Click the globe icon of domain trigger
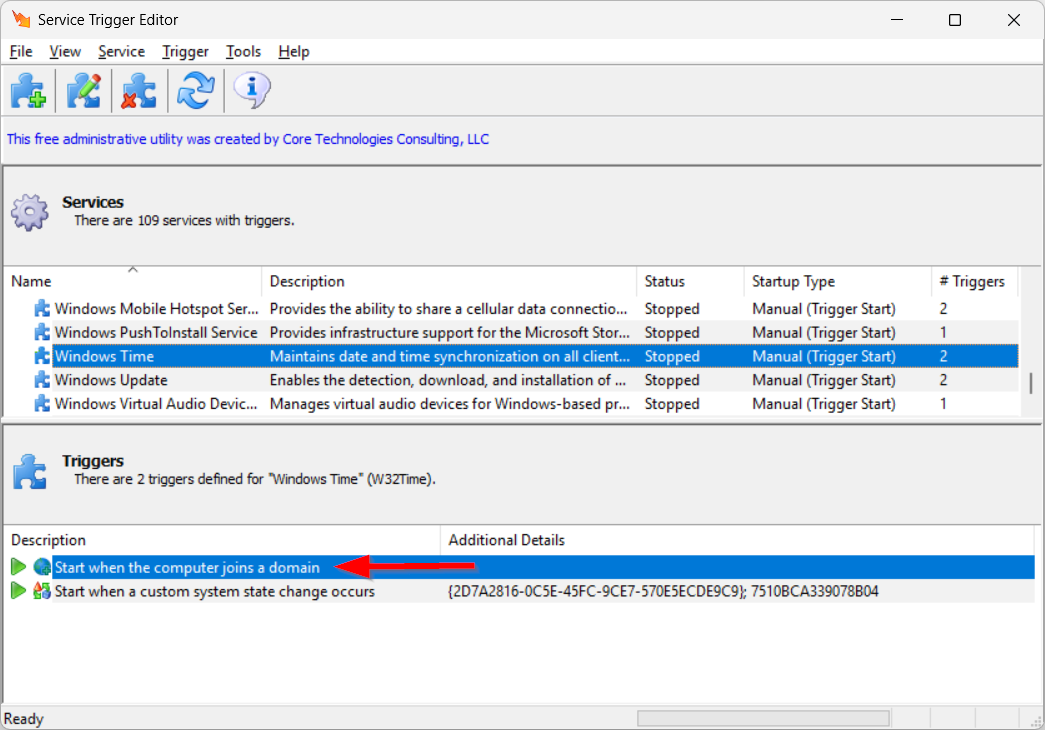Screen dimensions: 1045x730 tap(42, 567)
